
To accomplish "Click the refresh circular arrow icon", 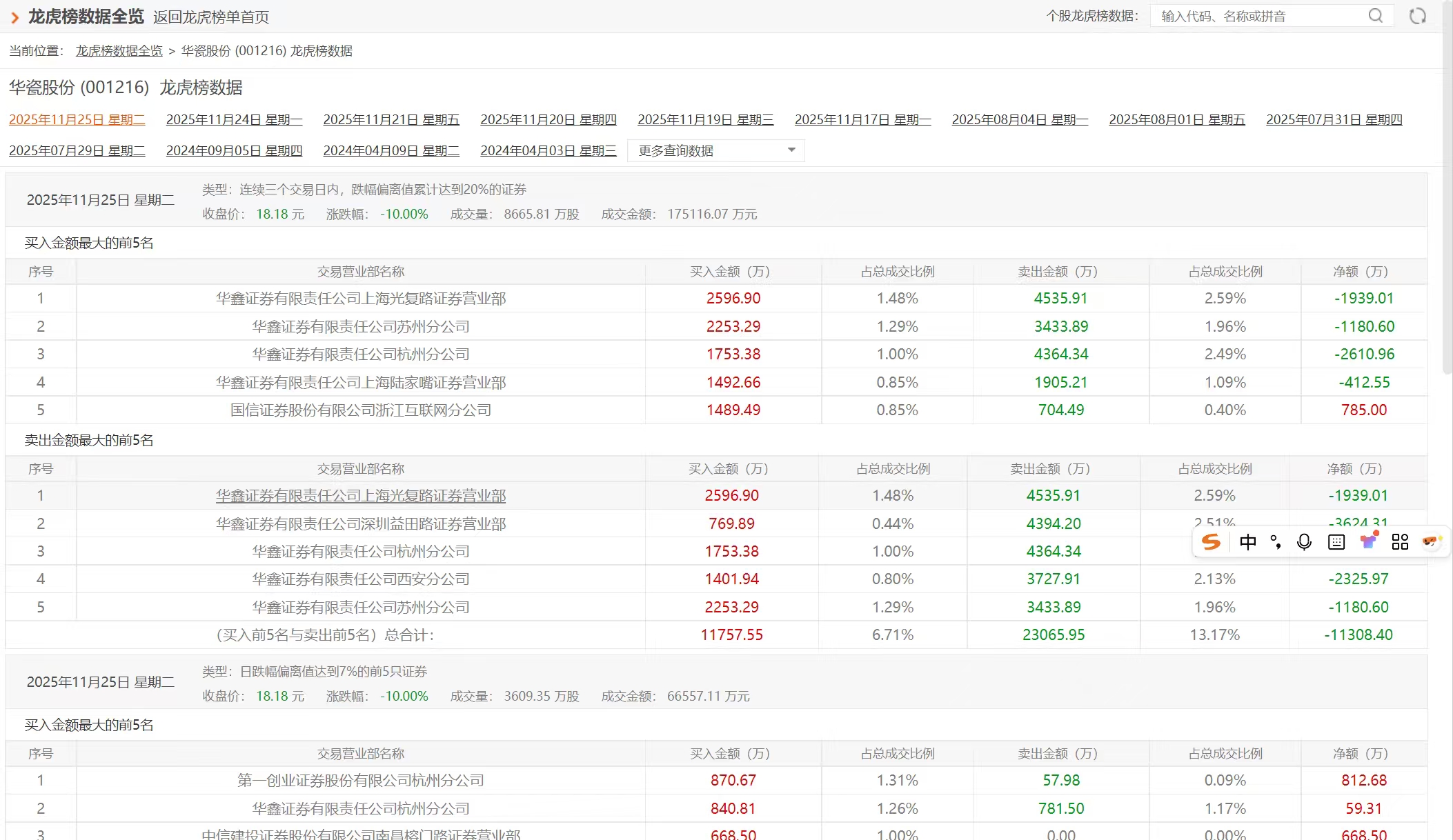I will click(1417, 16).
